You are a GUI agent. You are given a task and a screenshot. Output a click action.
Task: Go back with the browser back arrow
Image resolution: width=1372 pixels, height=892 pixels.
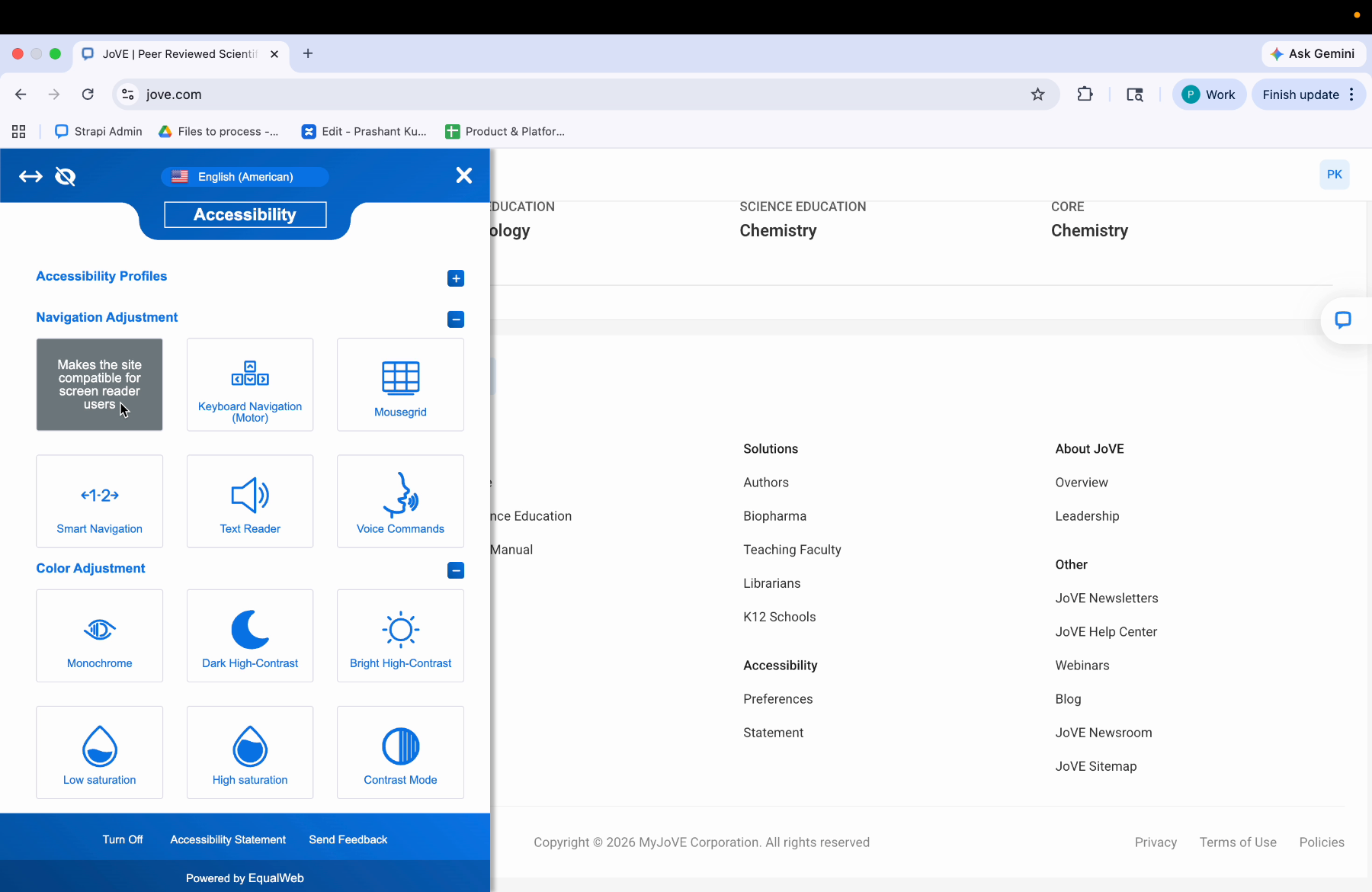(21, 95)
